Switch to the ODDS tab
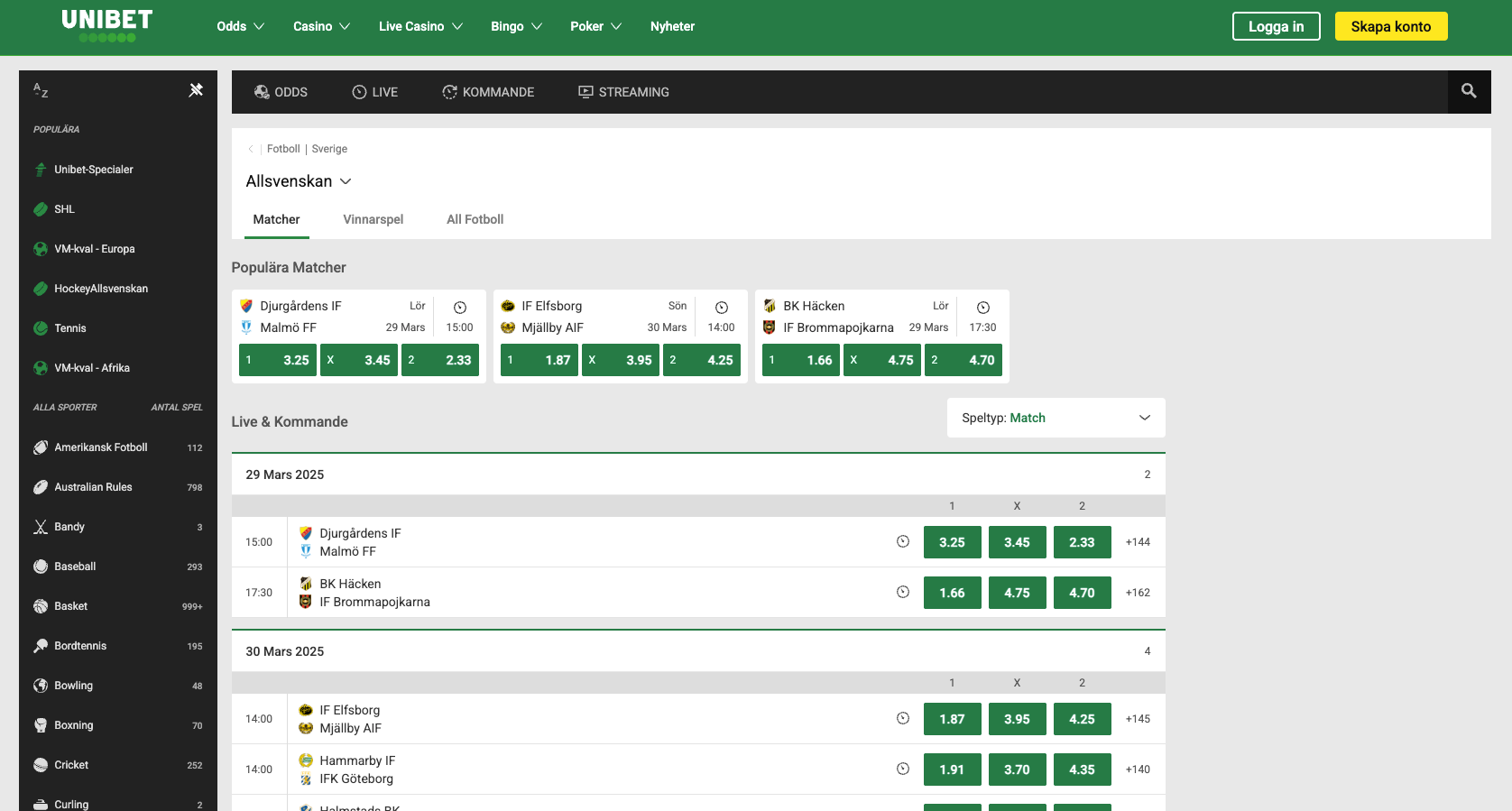This screenshot has width=1512, height=811. pyautogui.click(x=281, y=92)
